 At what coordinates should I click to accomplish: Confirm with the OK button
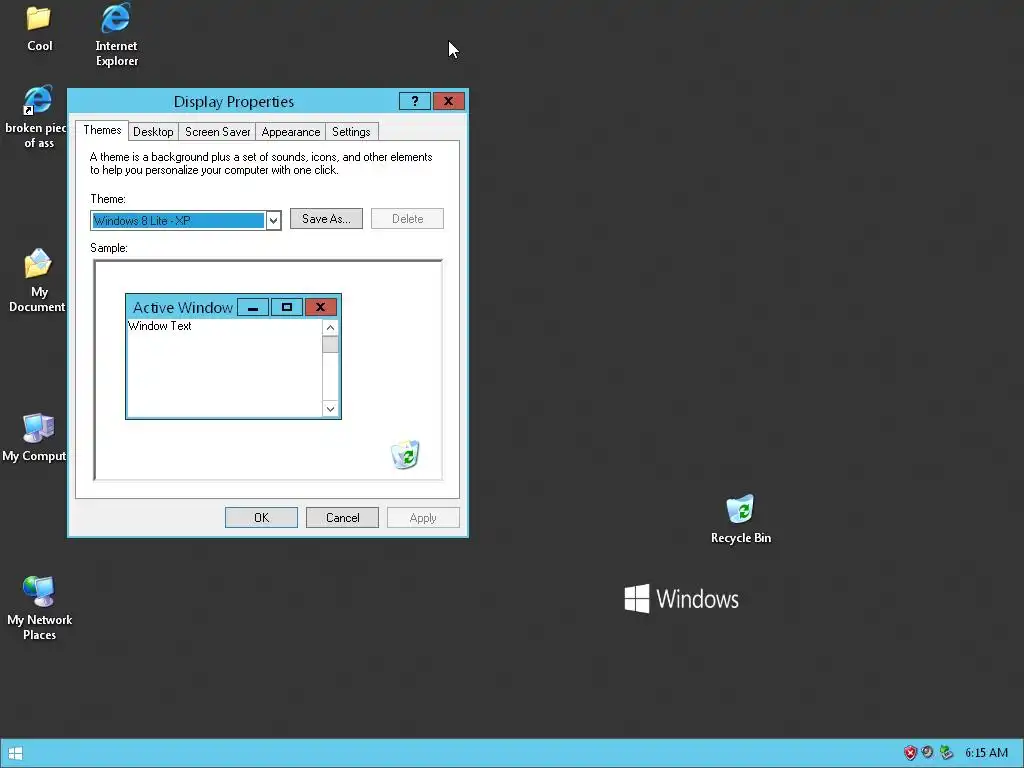pyautogui.click(x=261, y=518)
